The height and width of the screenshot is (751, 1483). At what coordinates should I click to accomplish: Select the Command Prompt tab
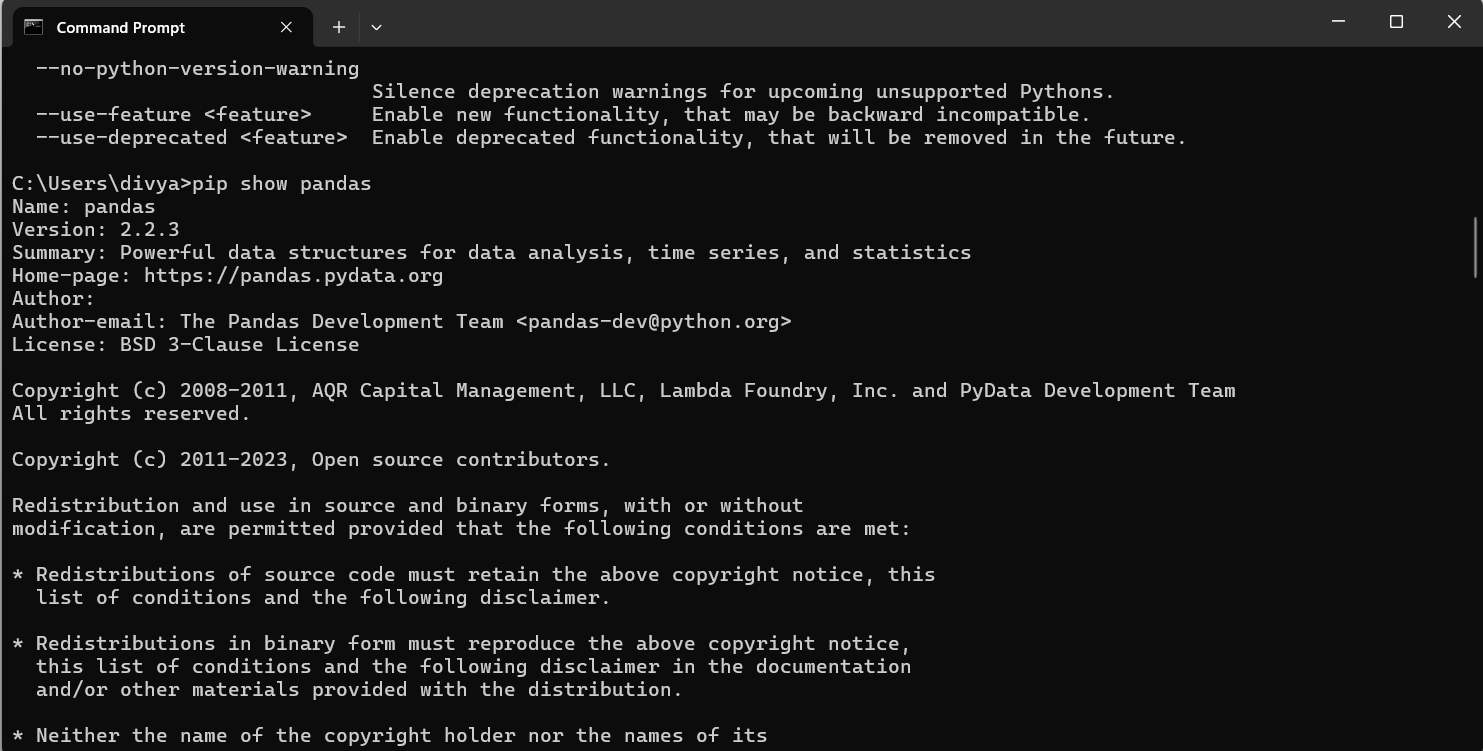tap(162, 27)
